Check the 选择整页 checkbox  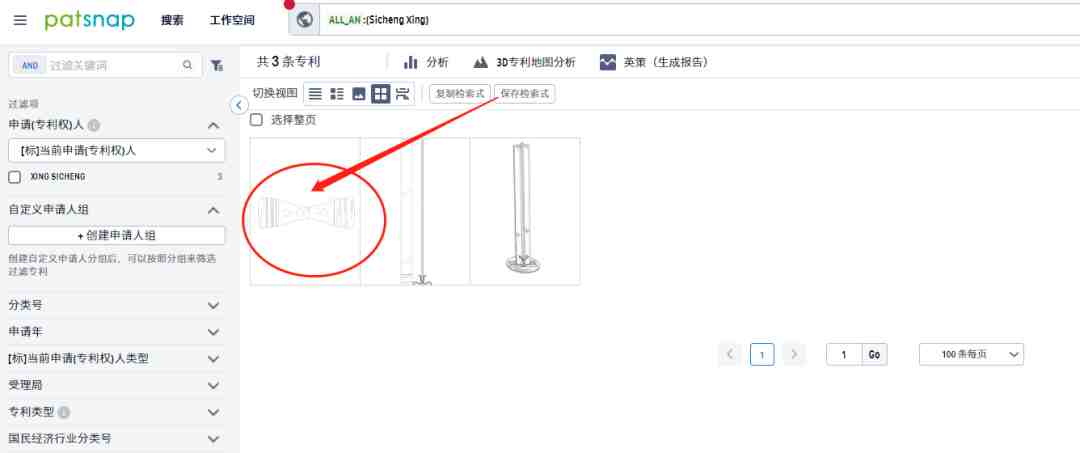point(256,120)
